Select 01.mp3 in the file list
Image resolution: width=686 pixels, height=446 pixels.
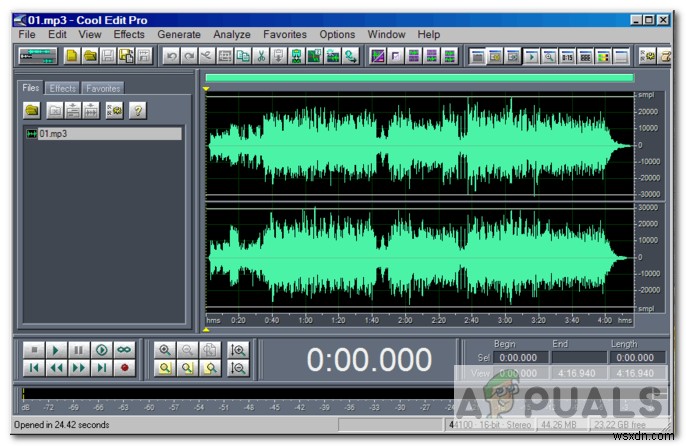104,133
